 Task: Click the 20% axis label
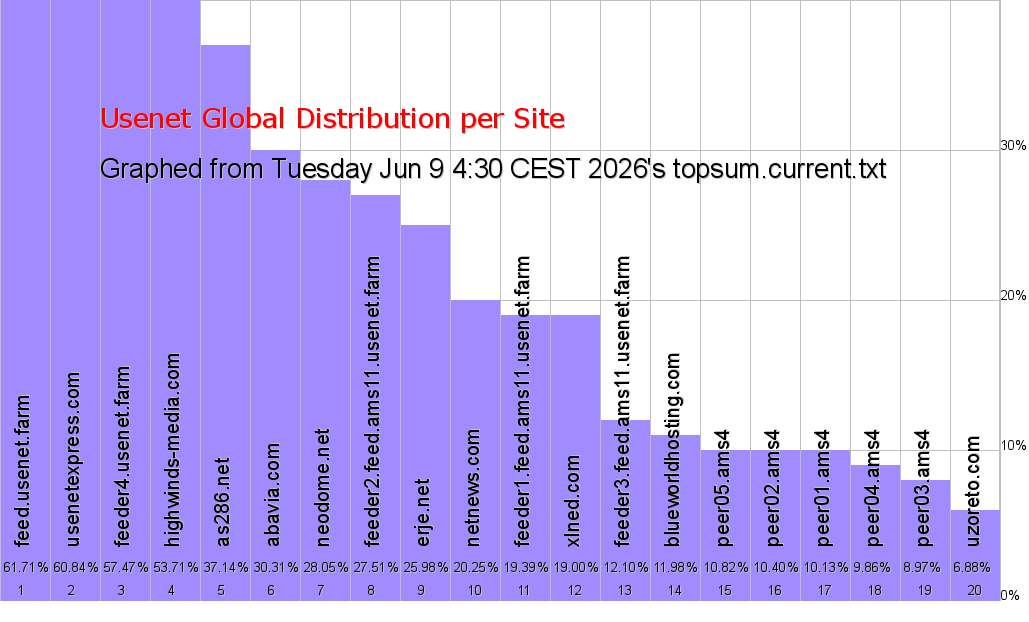(x=1013, y=296)
